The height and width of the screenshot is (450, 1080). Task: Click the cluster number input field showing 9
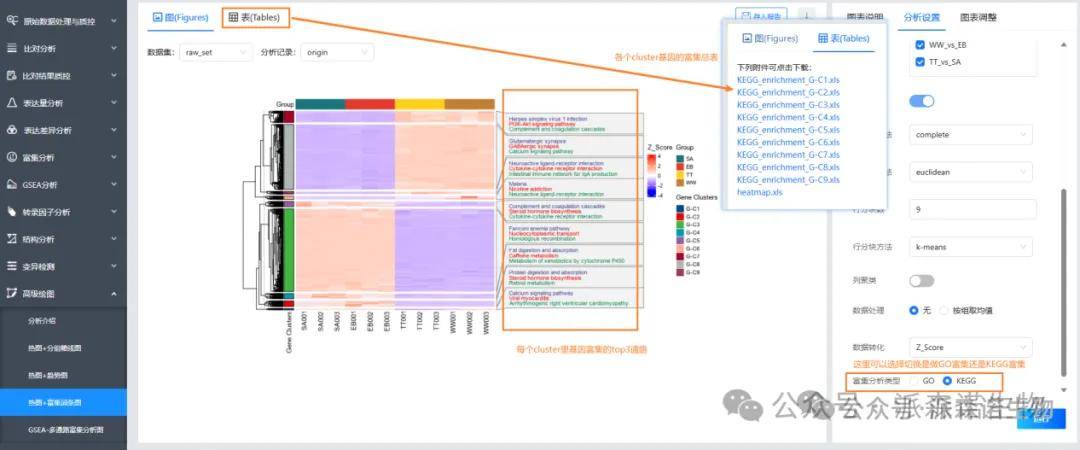pos(969,209)
